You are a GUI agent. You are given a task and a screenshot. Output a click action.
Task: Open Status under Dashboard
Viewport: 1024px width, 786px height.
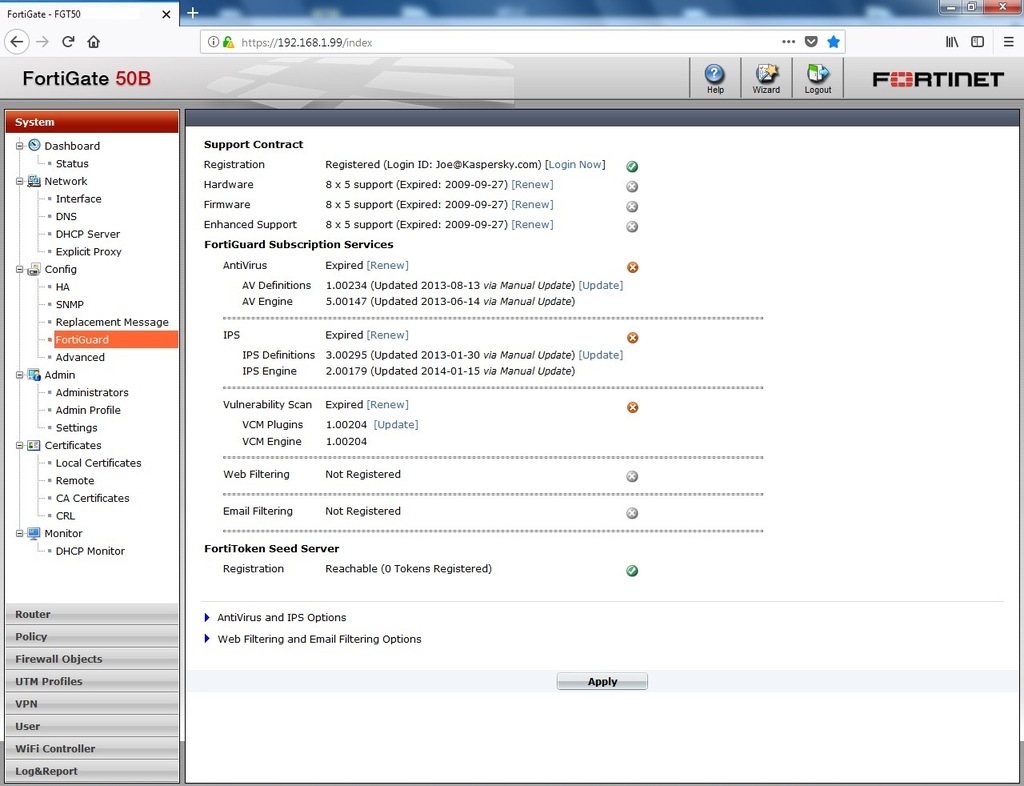[x=72, y=163]
